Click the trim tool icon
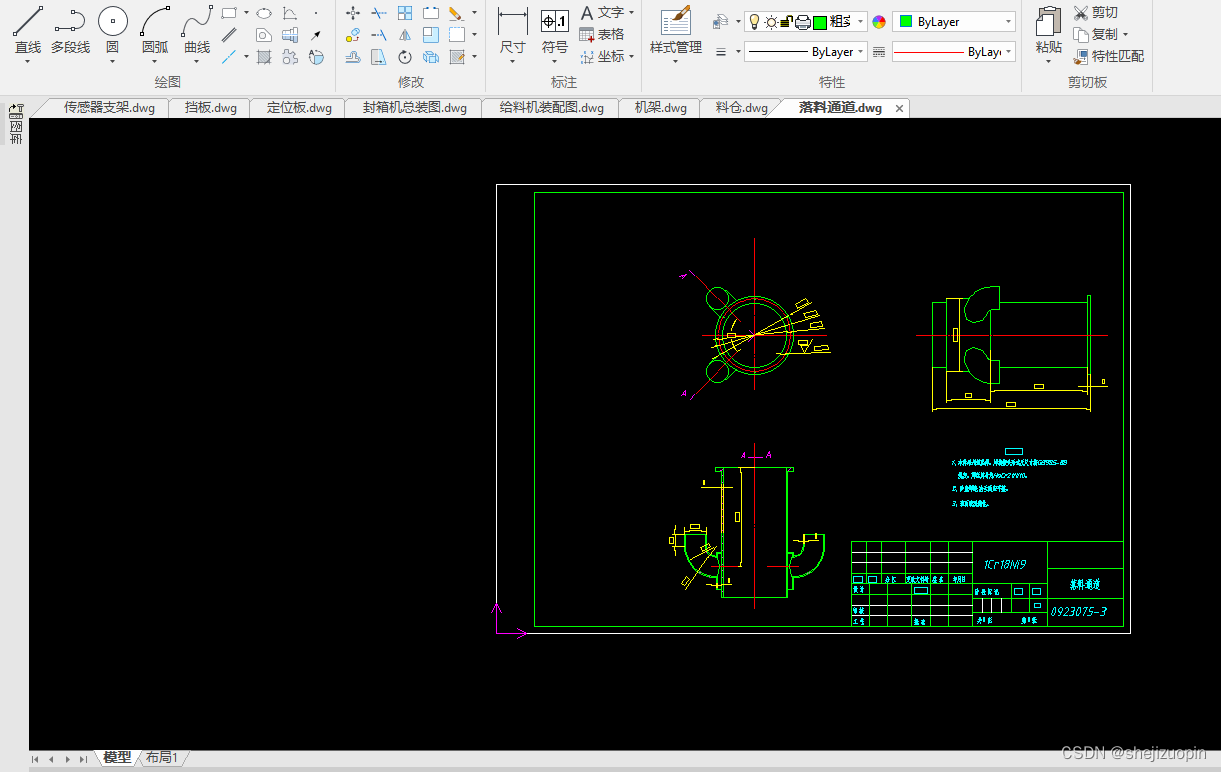 pos(379,13)
